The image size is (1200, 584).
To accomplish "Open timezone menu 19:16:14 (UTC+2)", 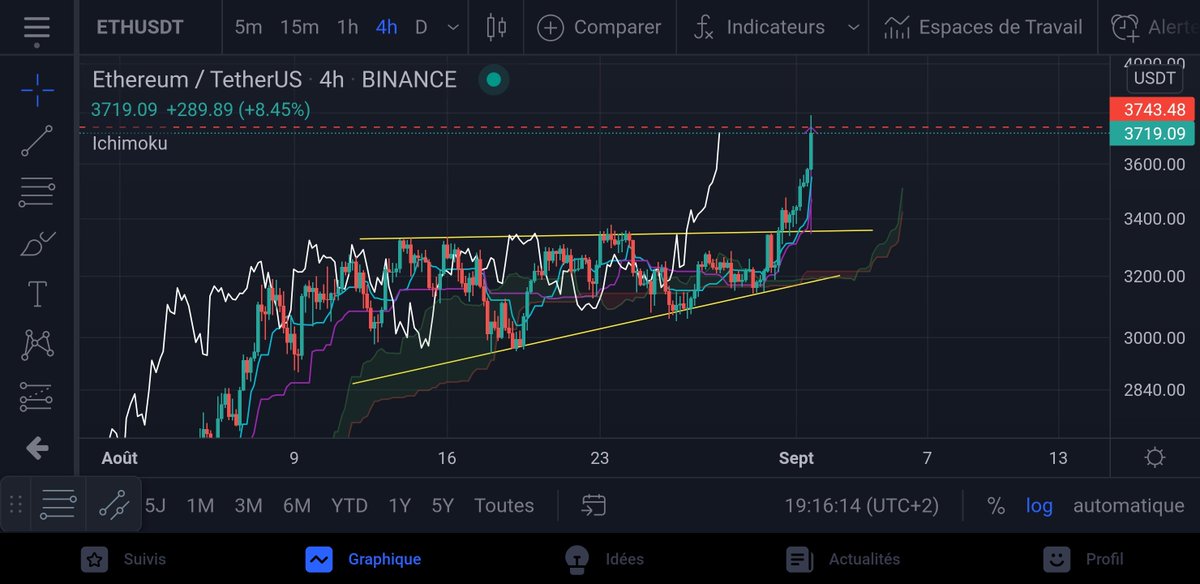I will (861, 506).
